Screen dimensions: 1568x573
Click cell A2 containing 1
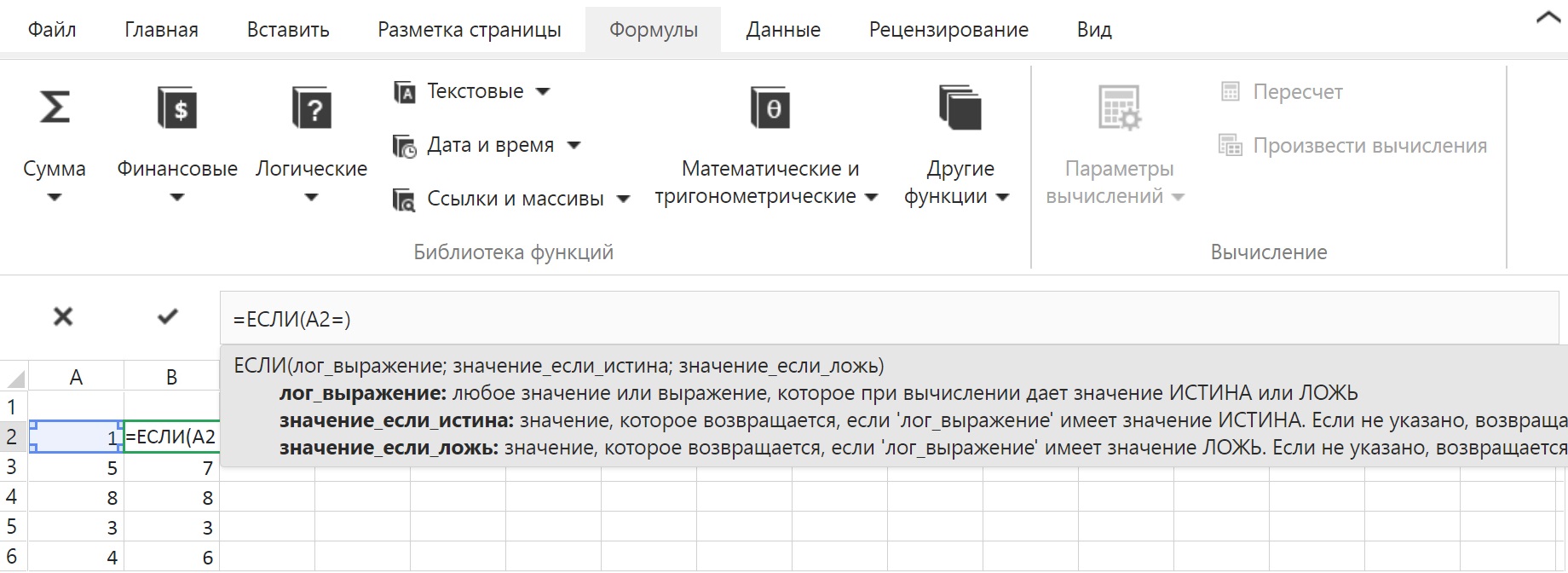[x=76, y=437]
